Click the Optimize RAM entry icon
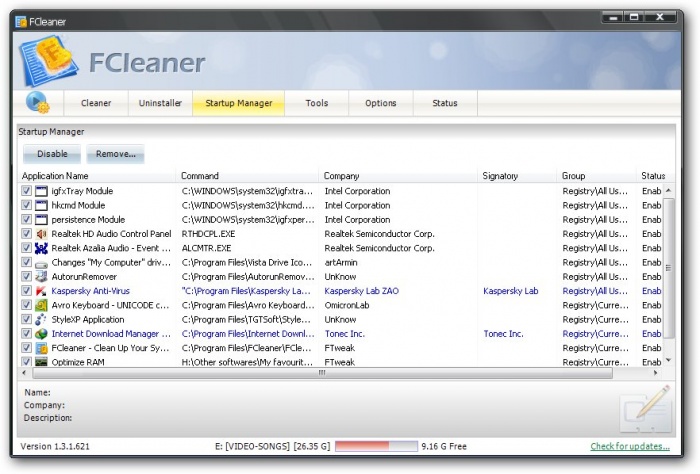 click(x=41, y=362)
